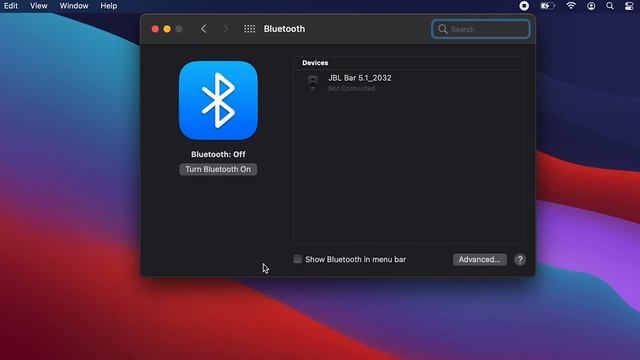Open the Help menu
Image resolution: width=640 pixels, height=360 pixels.
click(109, 6)
